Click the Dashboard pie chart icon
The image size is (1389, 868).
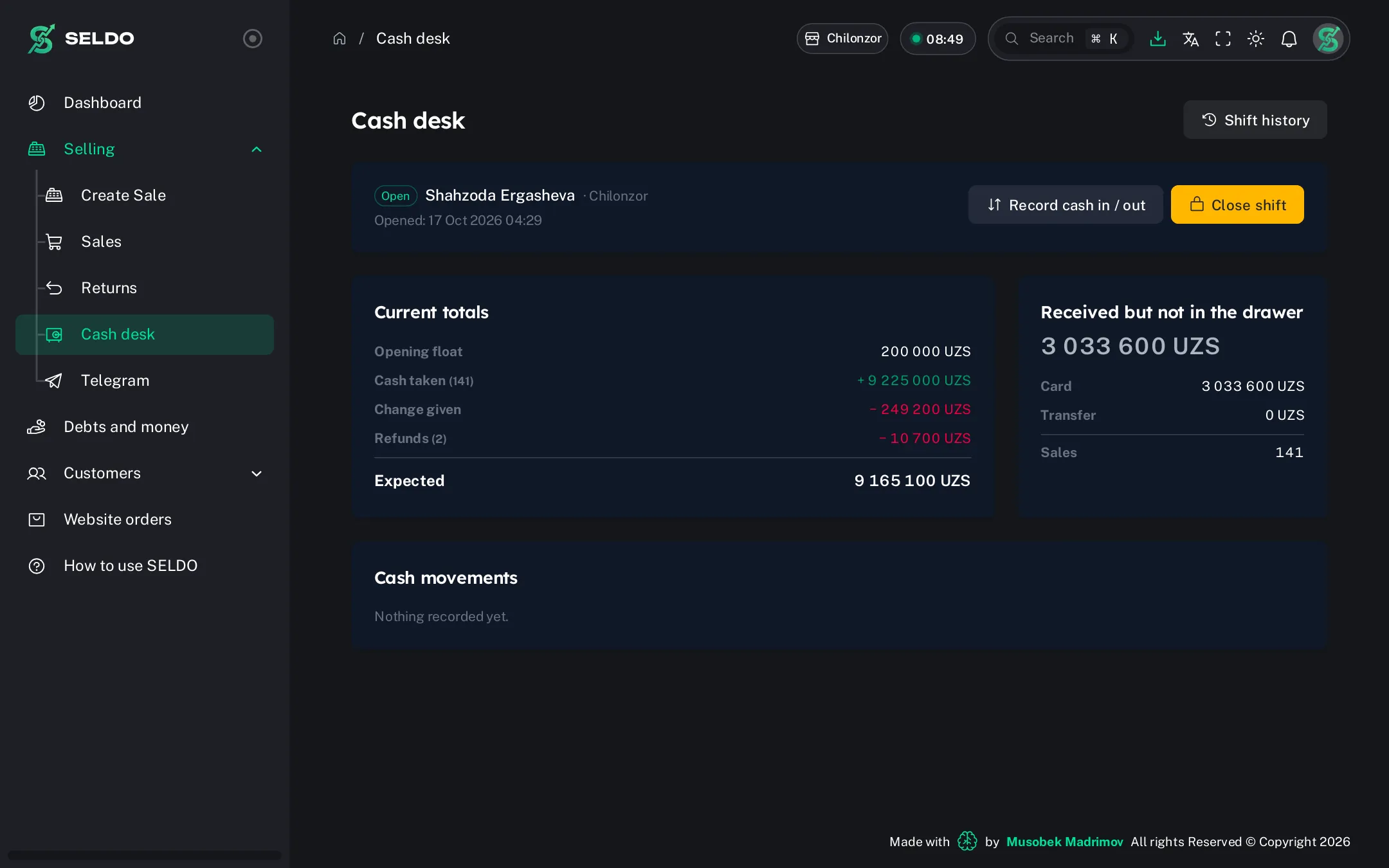click(x=37, y=103)
